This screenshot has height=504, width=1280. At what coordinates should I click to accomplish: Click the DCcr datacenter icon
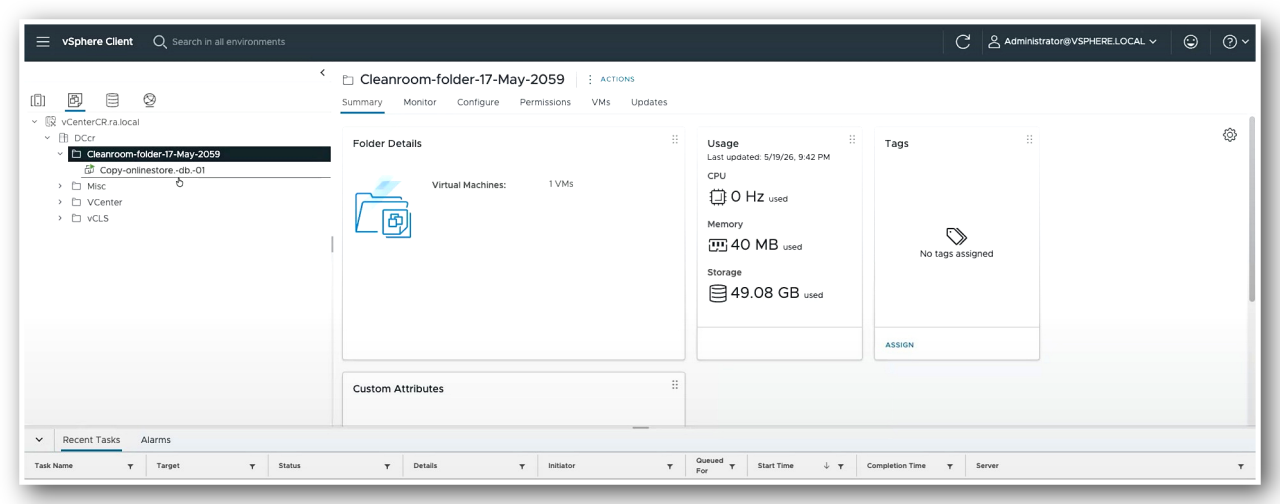tap(64, 138)
